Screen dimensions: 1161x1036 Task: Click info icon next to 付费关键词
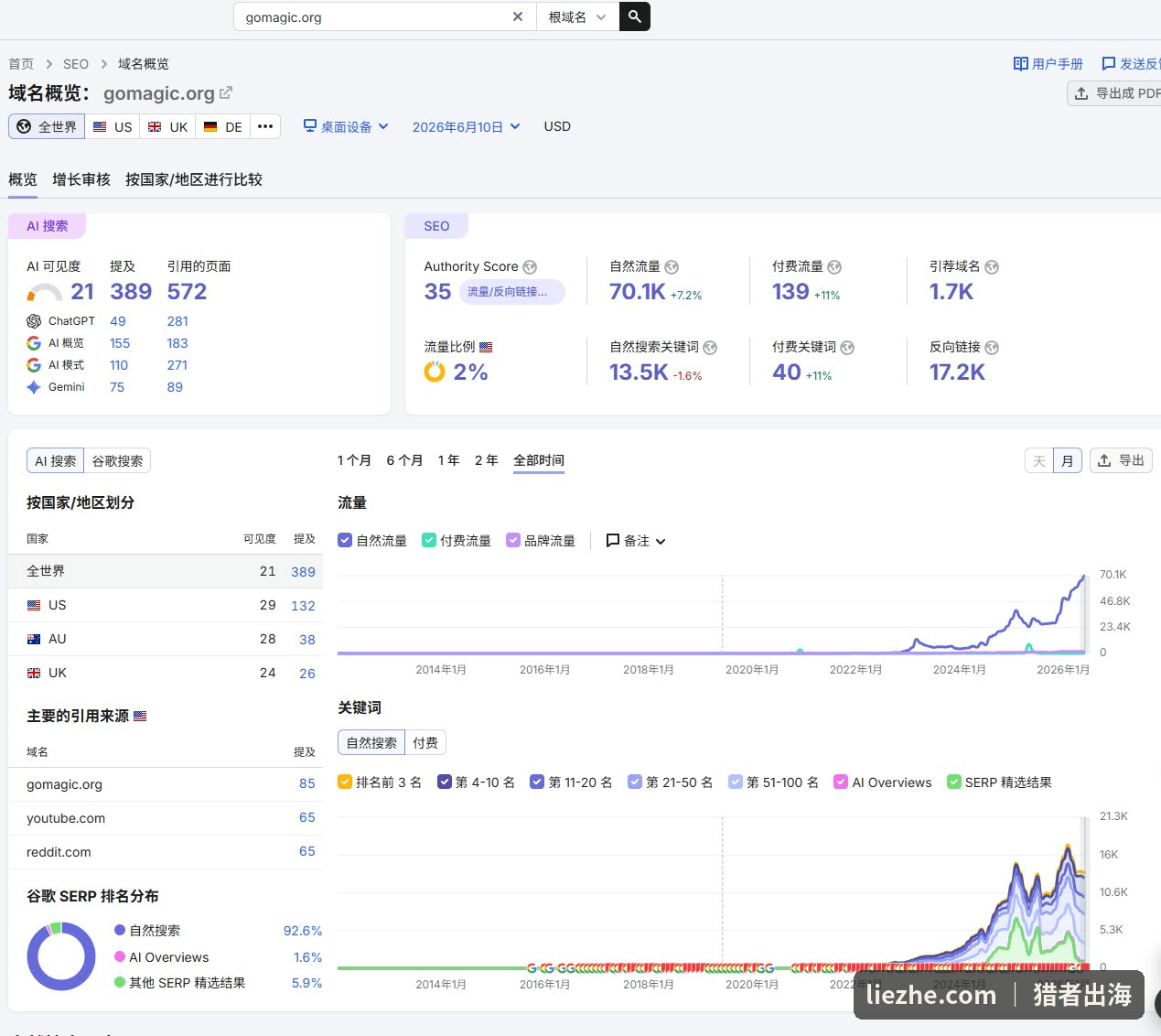[x=847, y=348]
